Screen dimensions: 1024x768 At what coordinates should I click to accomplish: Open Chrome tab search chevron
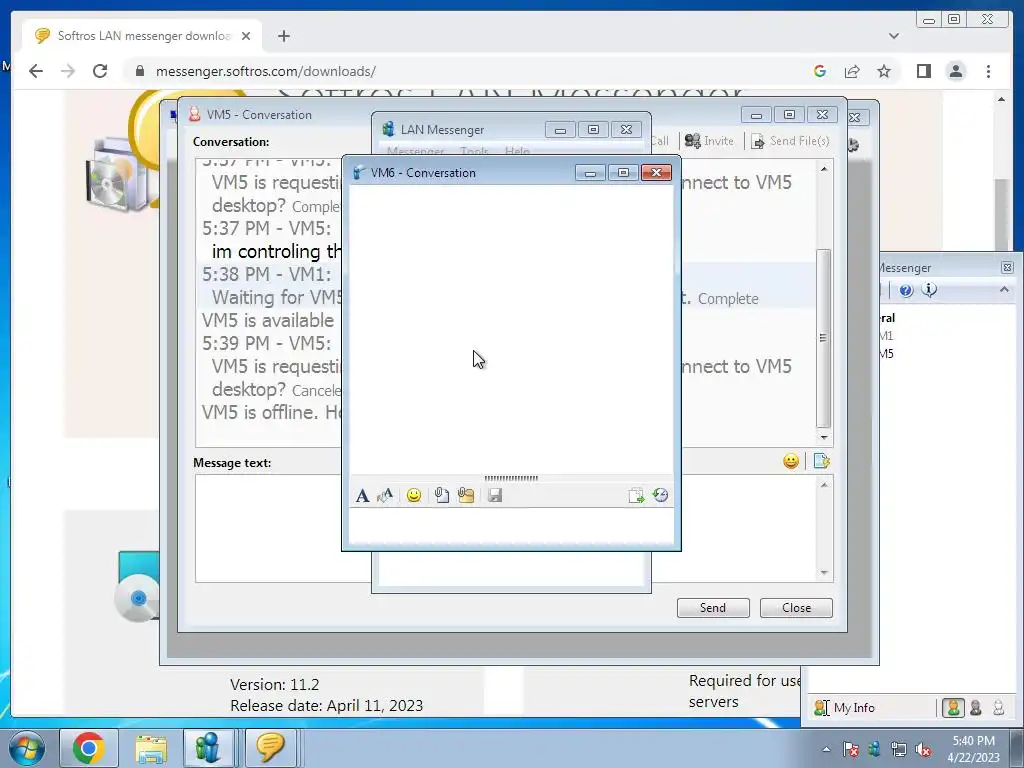894,36
